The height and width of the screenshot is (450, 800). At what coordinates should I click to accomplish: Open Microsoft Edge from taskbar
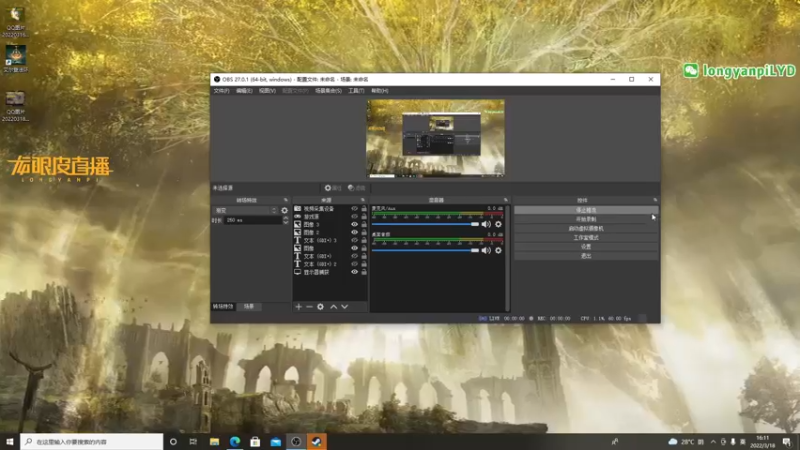tap(235, 442)
